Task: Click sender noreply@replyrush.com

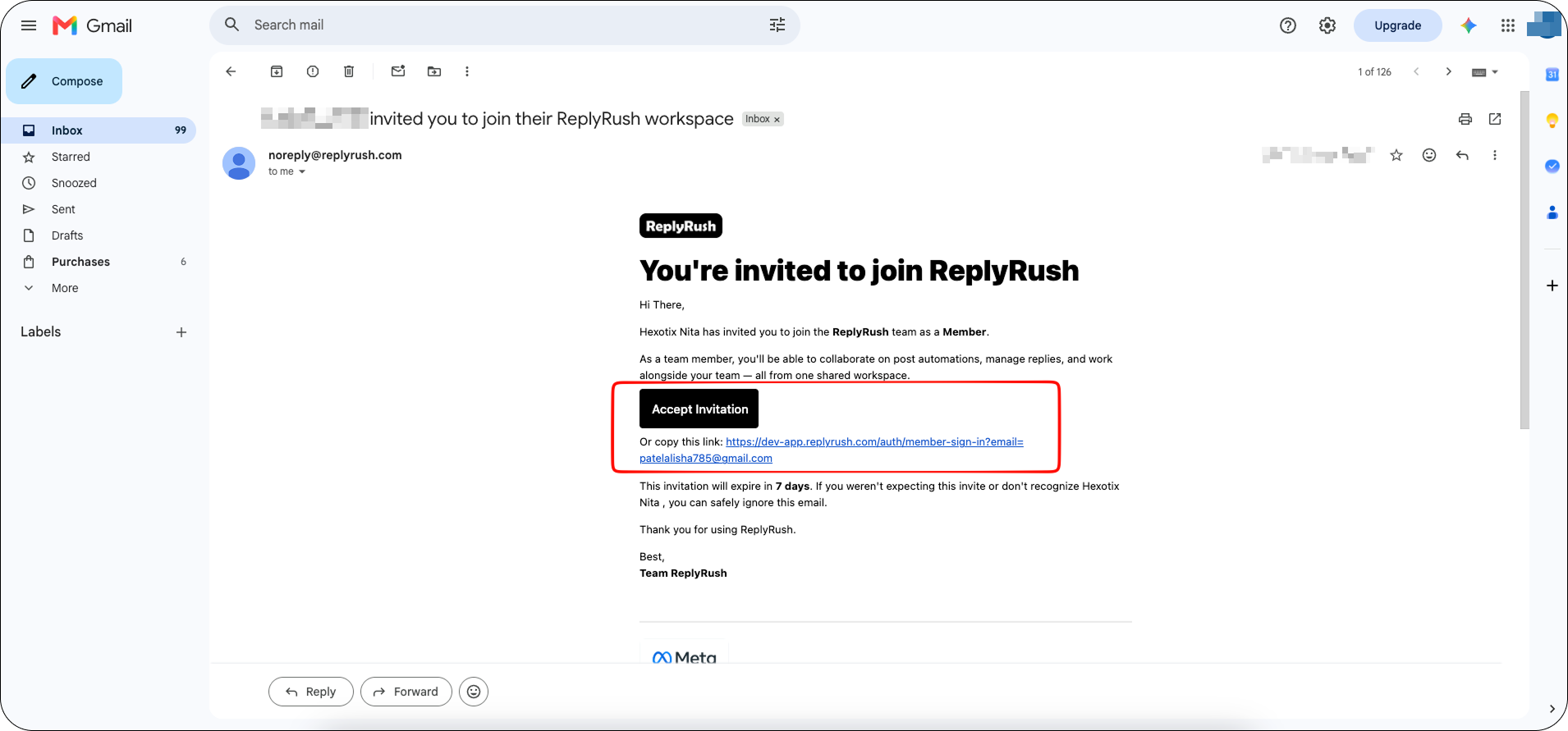Action: (335, 155)
